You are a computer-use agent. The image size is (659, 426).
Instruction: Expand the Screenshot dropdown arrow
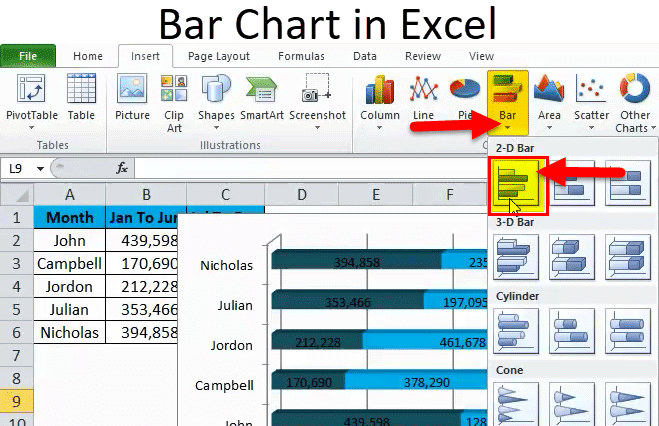point(317,128)
